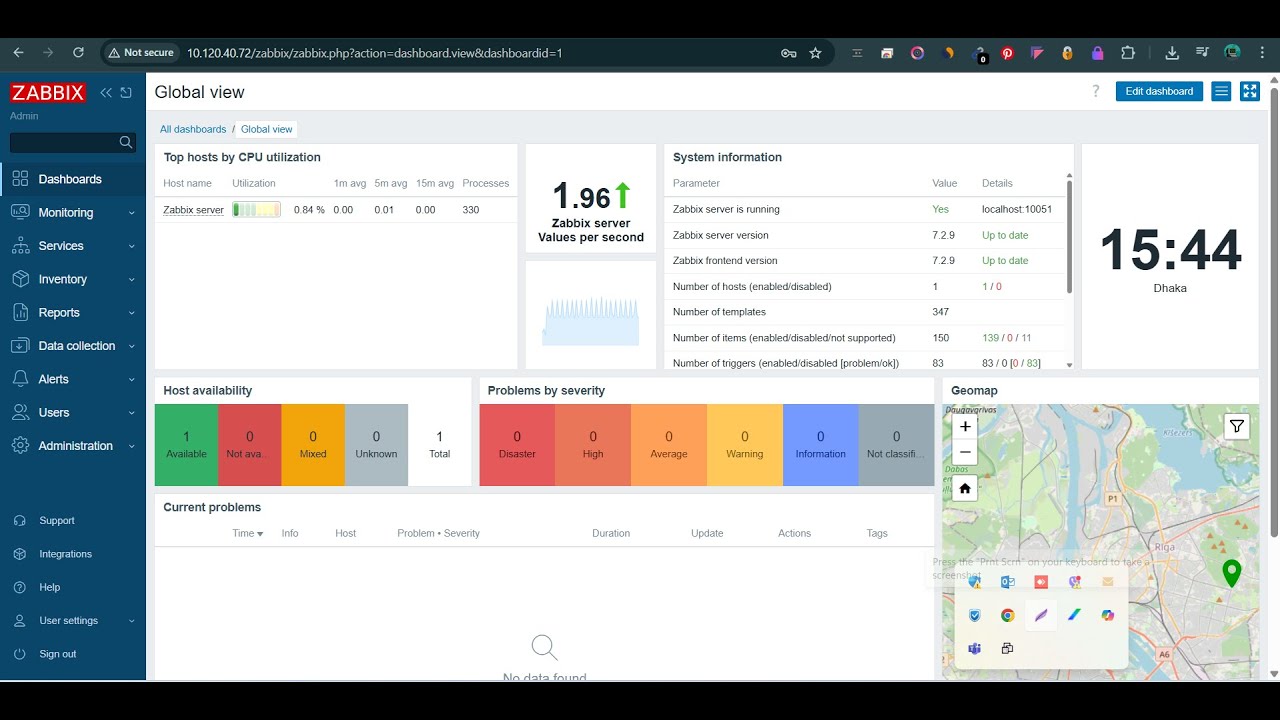Reload the page in browser
The height and width of the screenshot is (720, 1280).
(78, 53)
